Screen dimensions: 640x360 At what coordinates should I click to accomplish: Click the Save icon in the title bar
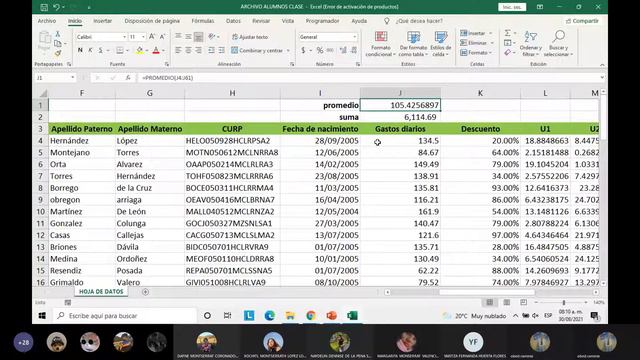click(44, 7)
